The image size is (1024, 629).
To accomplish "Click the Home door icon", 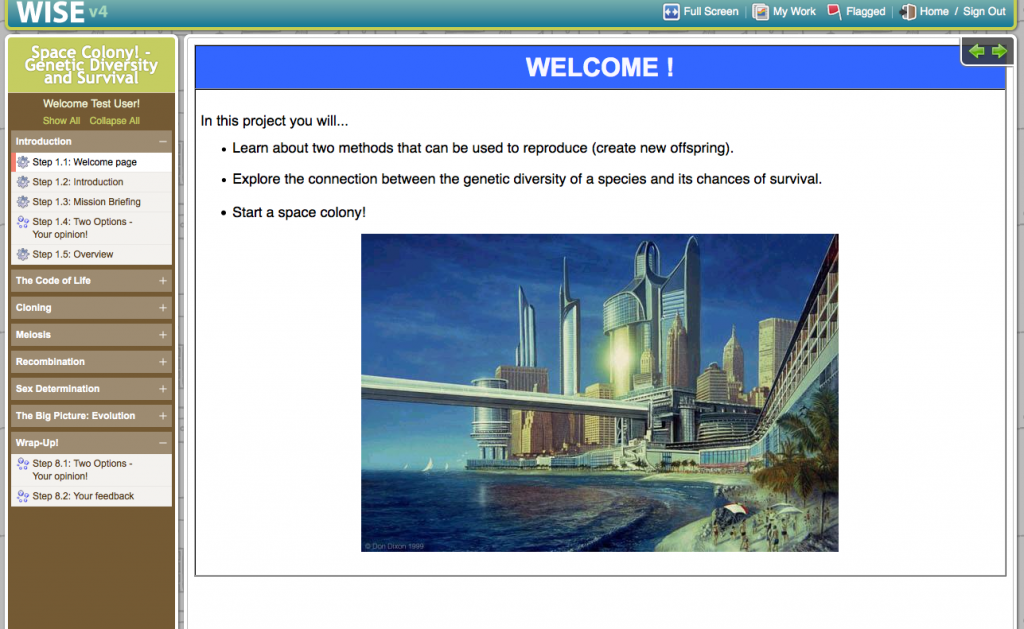I will pos(908,12).
